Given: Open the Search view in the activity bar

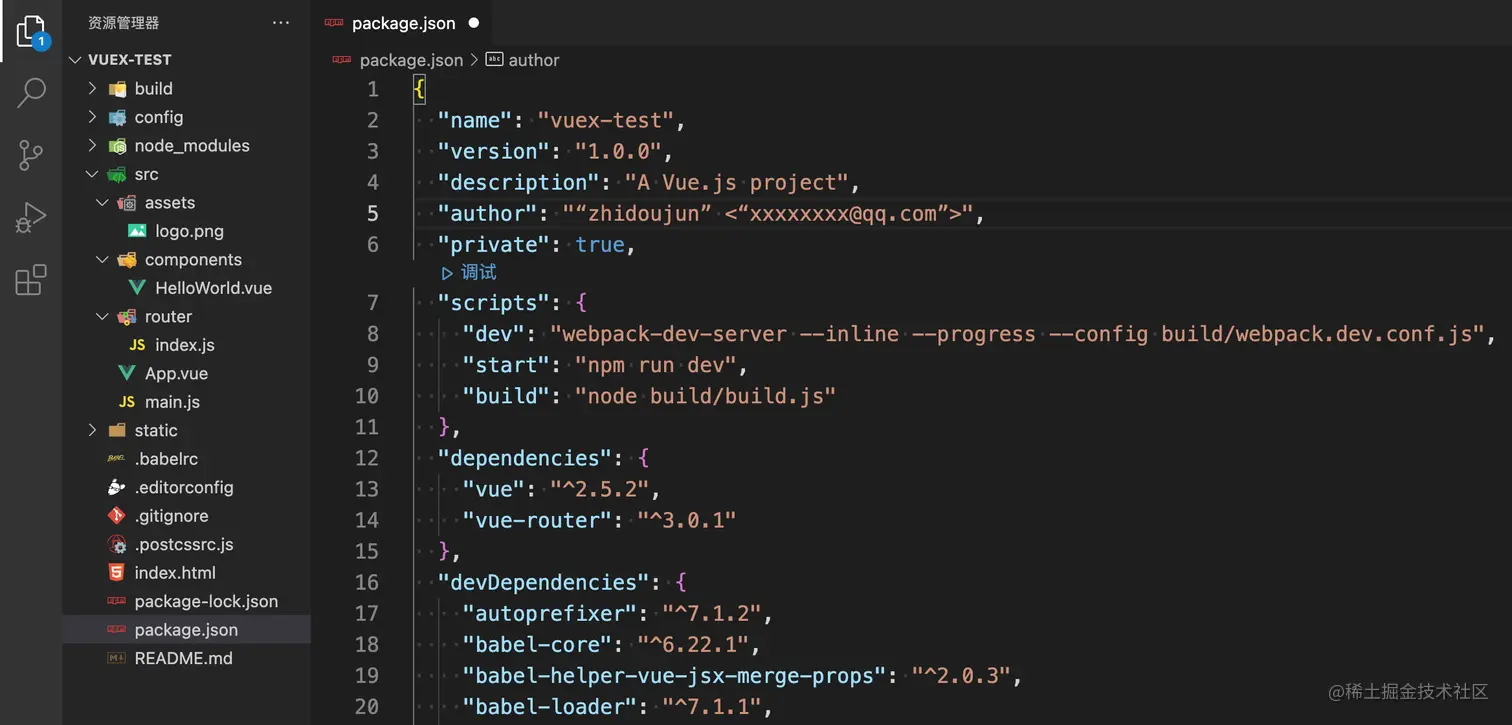Looking at the screenshot, I should (x=31, y=93).
